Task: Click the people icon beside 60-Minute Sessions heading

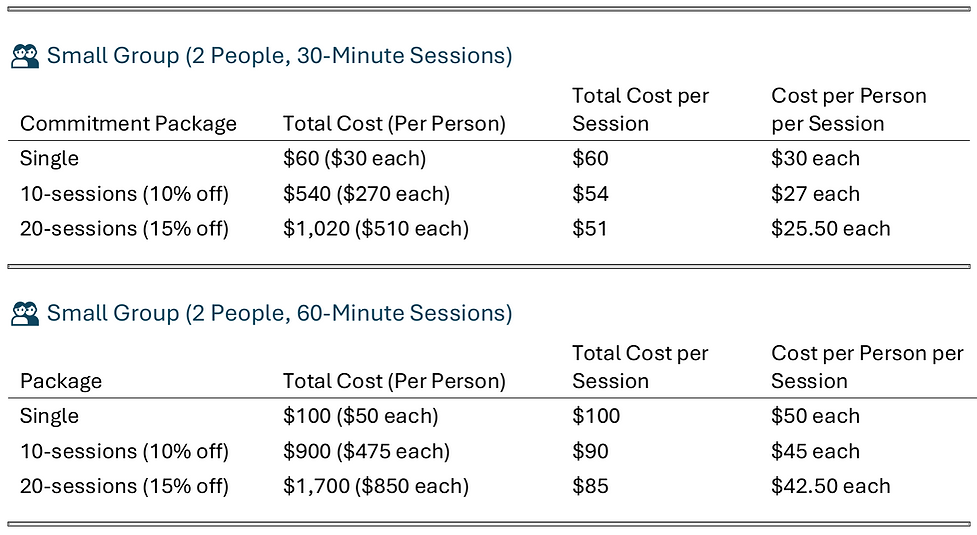Action: pos(25,313)
